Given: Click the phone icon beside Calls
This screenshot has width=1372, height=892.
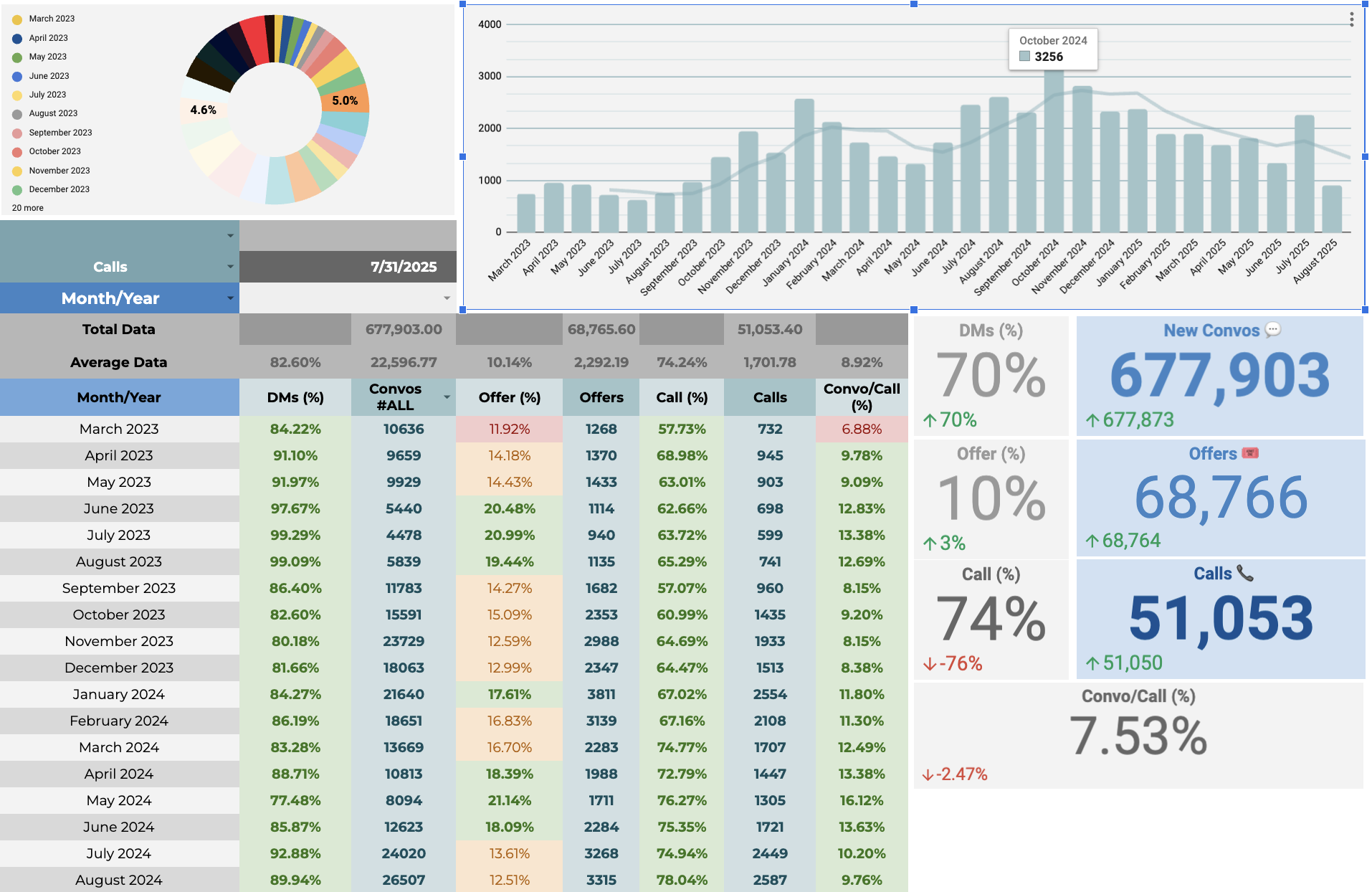Looking at the screenshot, I should [1245, 573].
